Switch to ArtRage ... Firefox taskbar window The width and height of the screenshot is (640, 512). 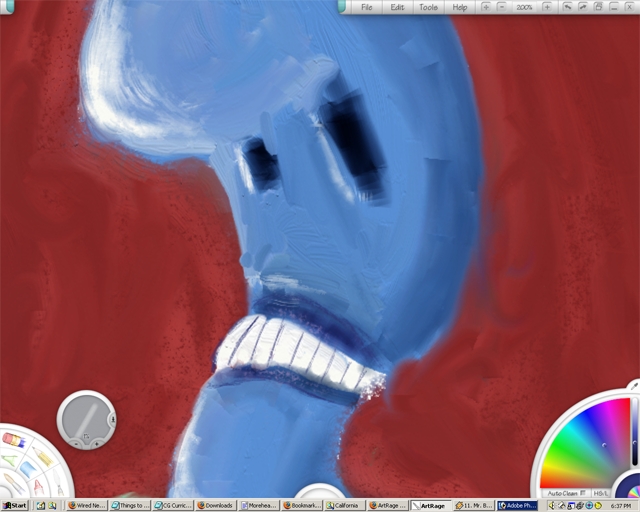pyautogui.click(x=388, y=505)
